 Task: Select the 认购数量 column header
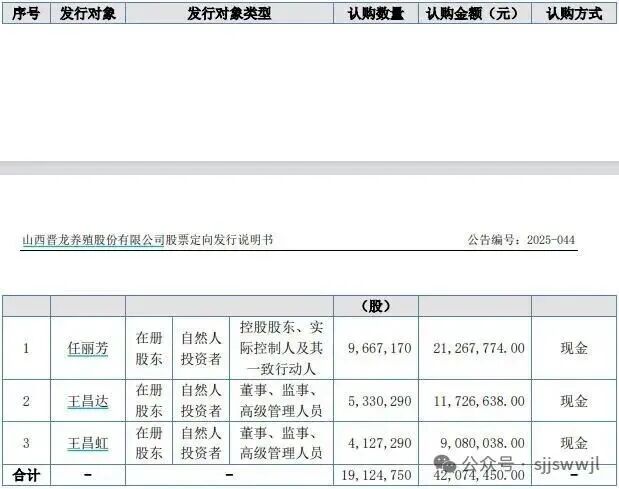375,14
